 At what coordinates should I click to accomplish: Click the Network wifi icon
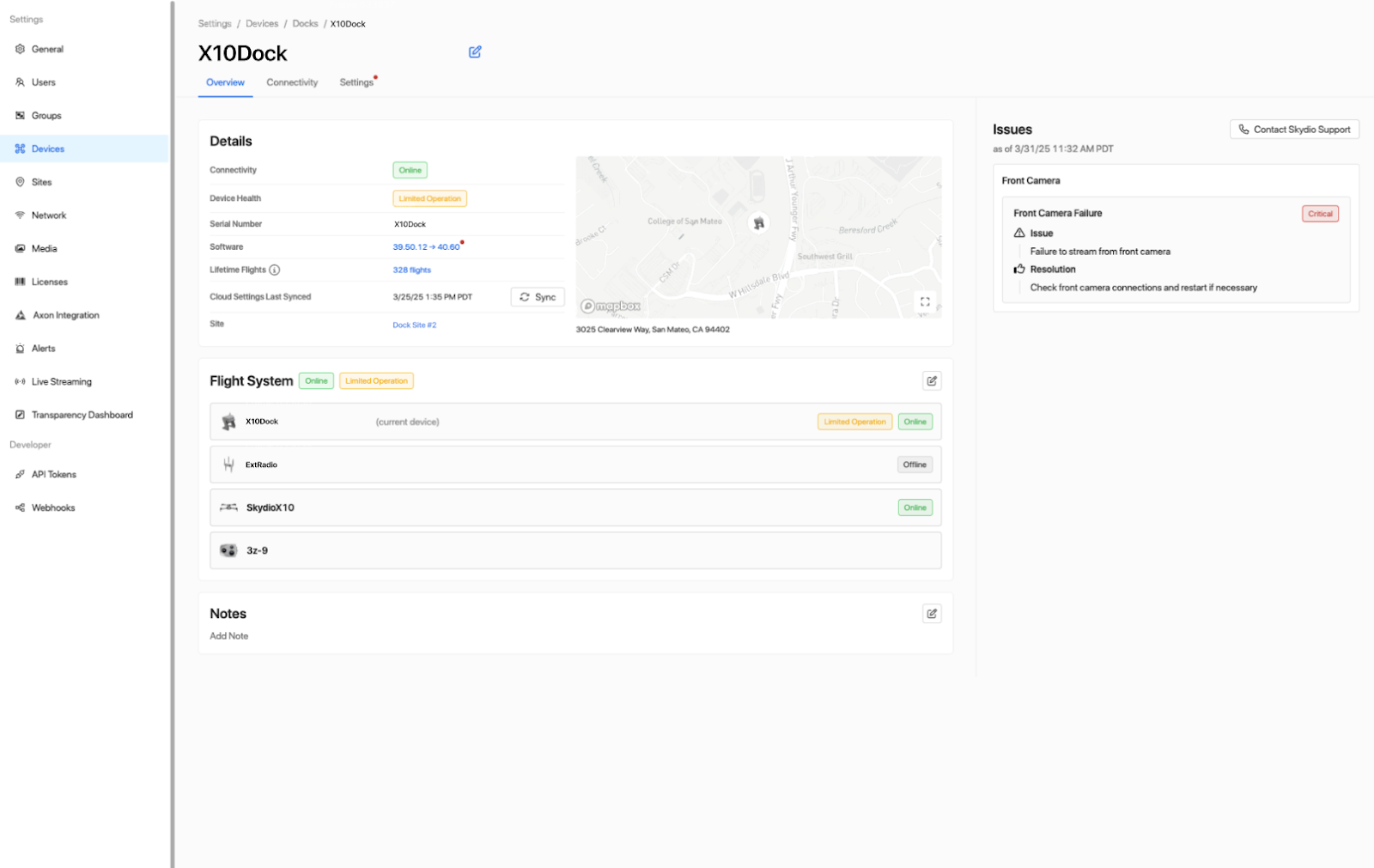pos(20,215)
